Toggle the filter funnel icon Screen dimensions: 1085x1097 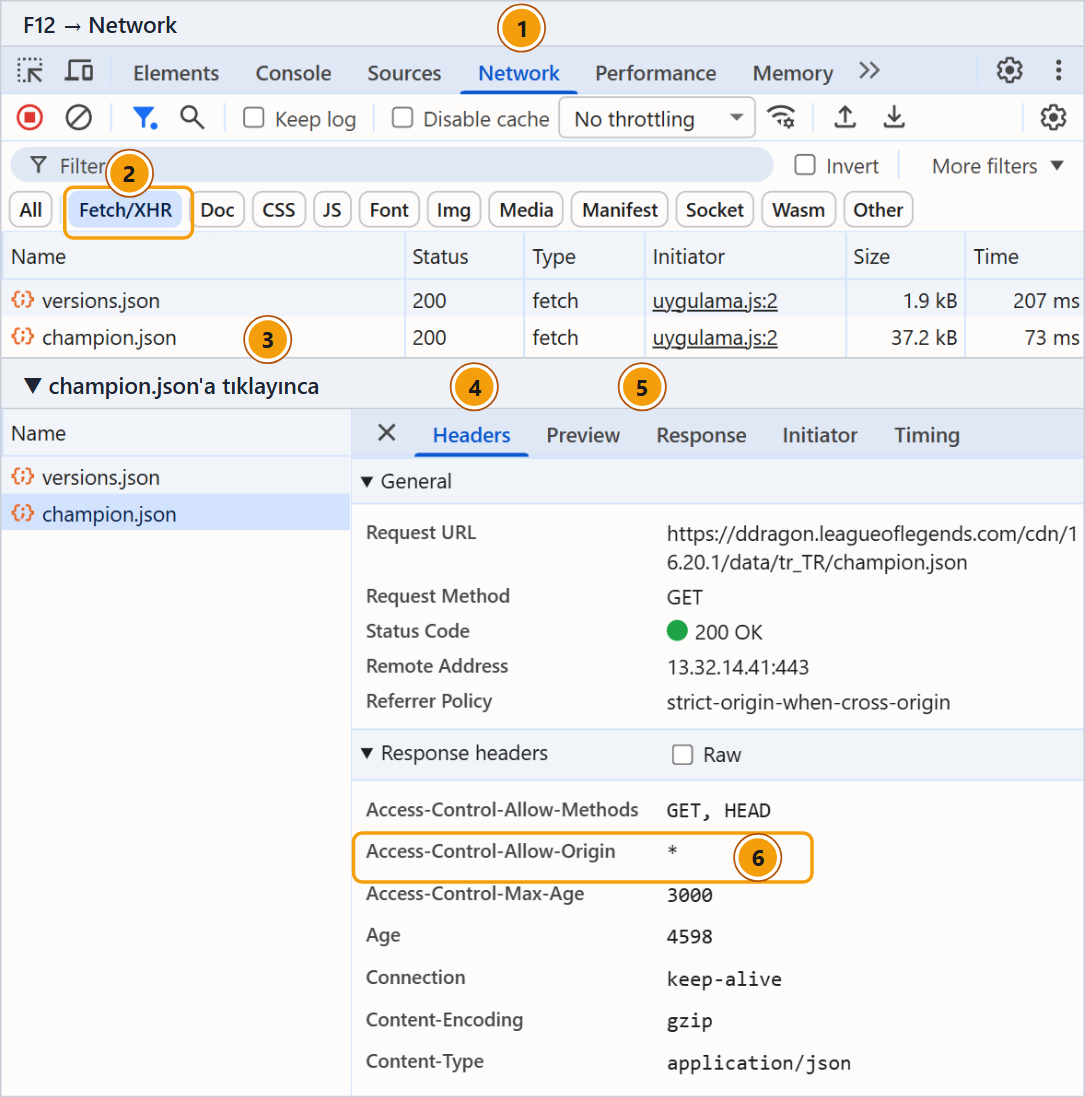145,118
